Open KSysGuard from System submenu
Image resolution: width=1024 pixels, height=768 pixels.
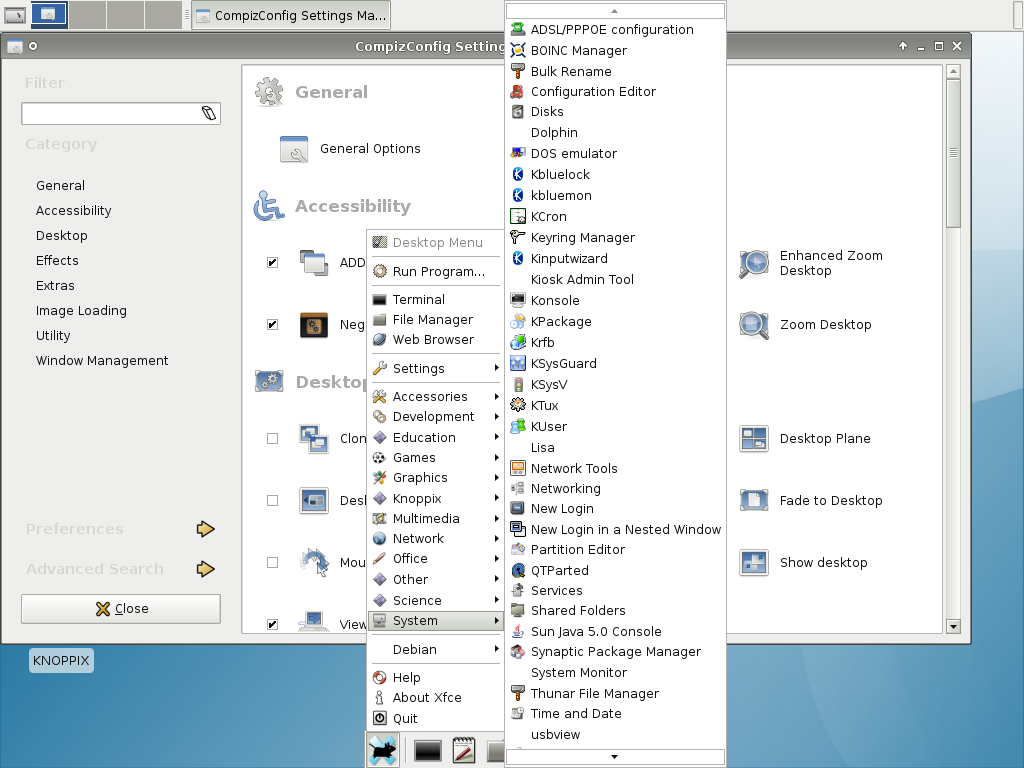click(x=615, y=364)
